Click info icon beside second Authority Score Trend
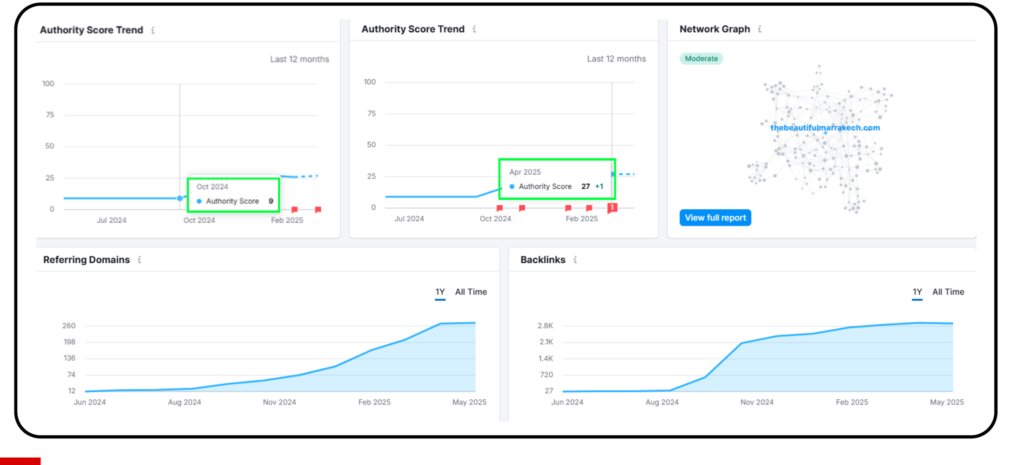The image size is (1024, 465). [x=474, y=29]
